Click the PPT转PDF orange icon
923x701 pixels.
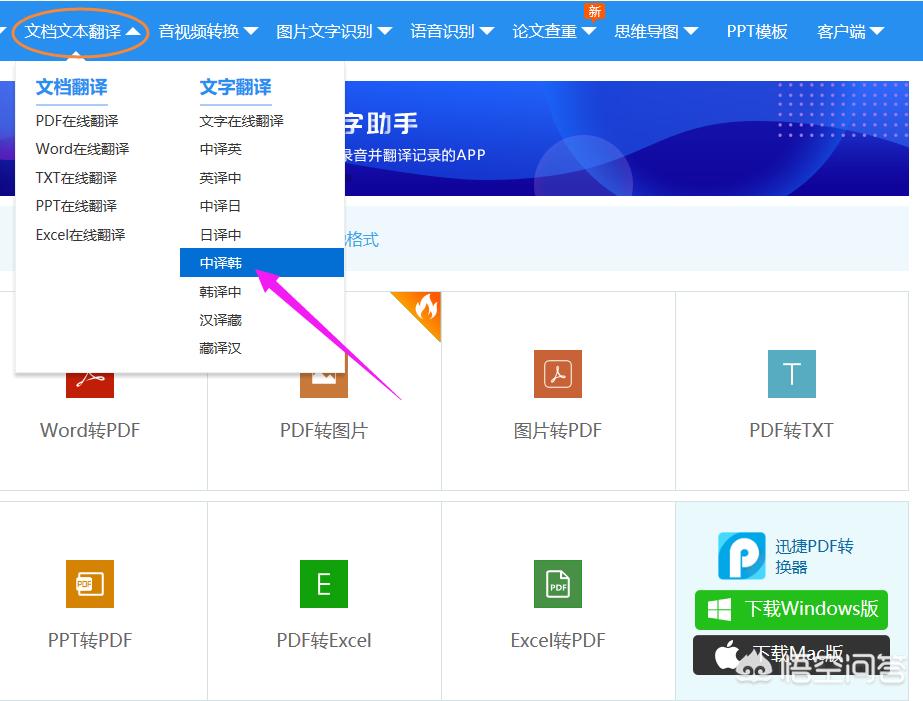pyautogui.click(x=89, y=584)
